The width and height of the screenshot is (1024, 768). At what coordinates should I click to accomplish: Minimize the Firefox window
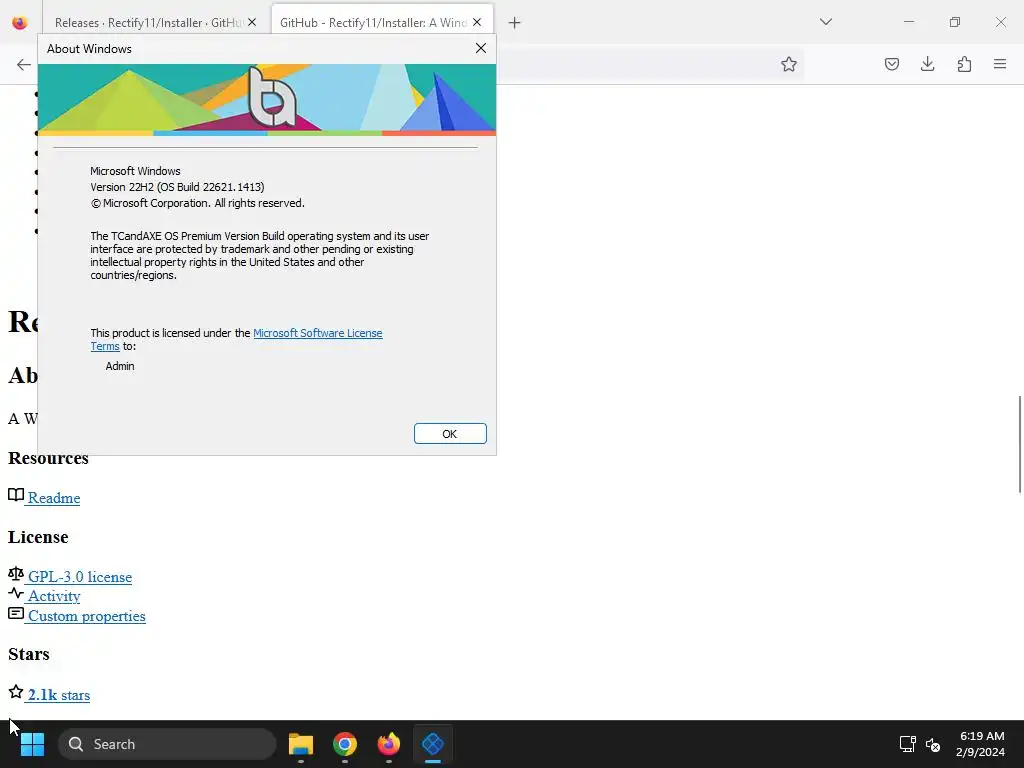(x=908, y=22)
